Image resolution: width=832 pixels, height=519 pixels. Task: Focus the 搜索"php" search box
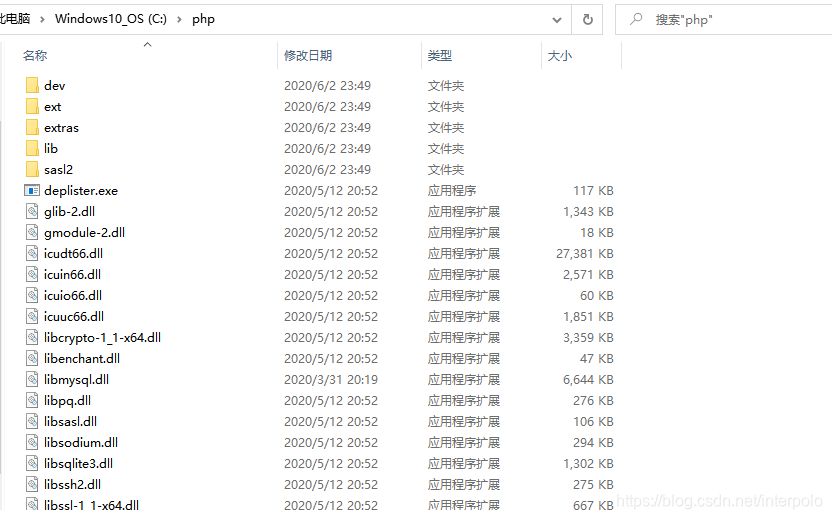tap(723, 20)
